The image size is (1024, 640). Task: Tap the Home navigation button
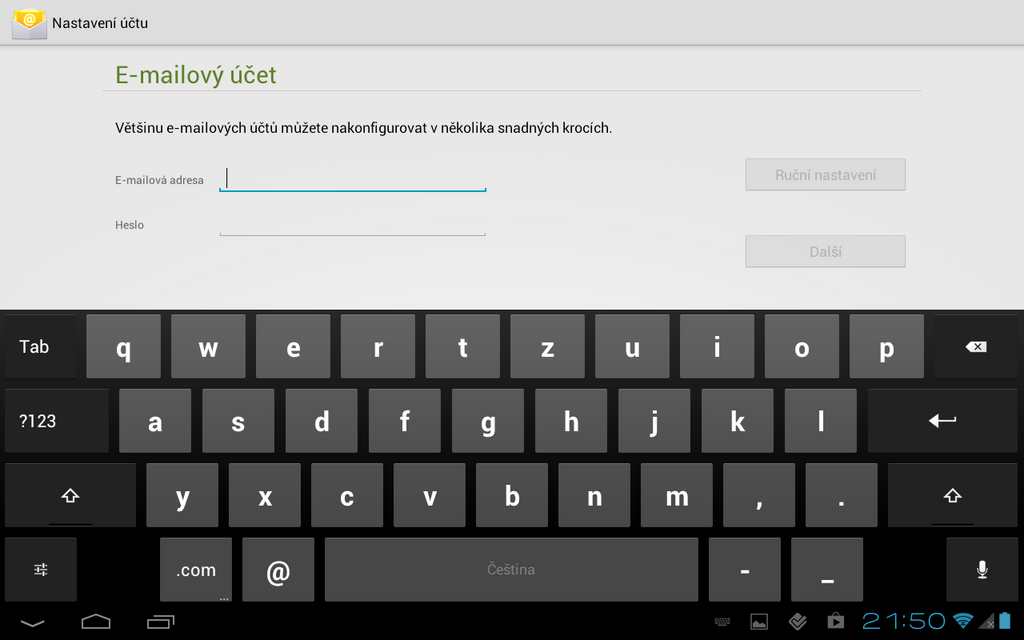(x=96, y=622)
